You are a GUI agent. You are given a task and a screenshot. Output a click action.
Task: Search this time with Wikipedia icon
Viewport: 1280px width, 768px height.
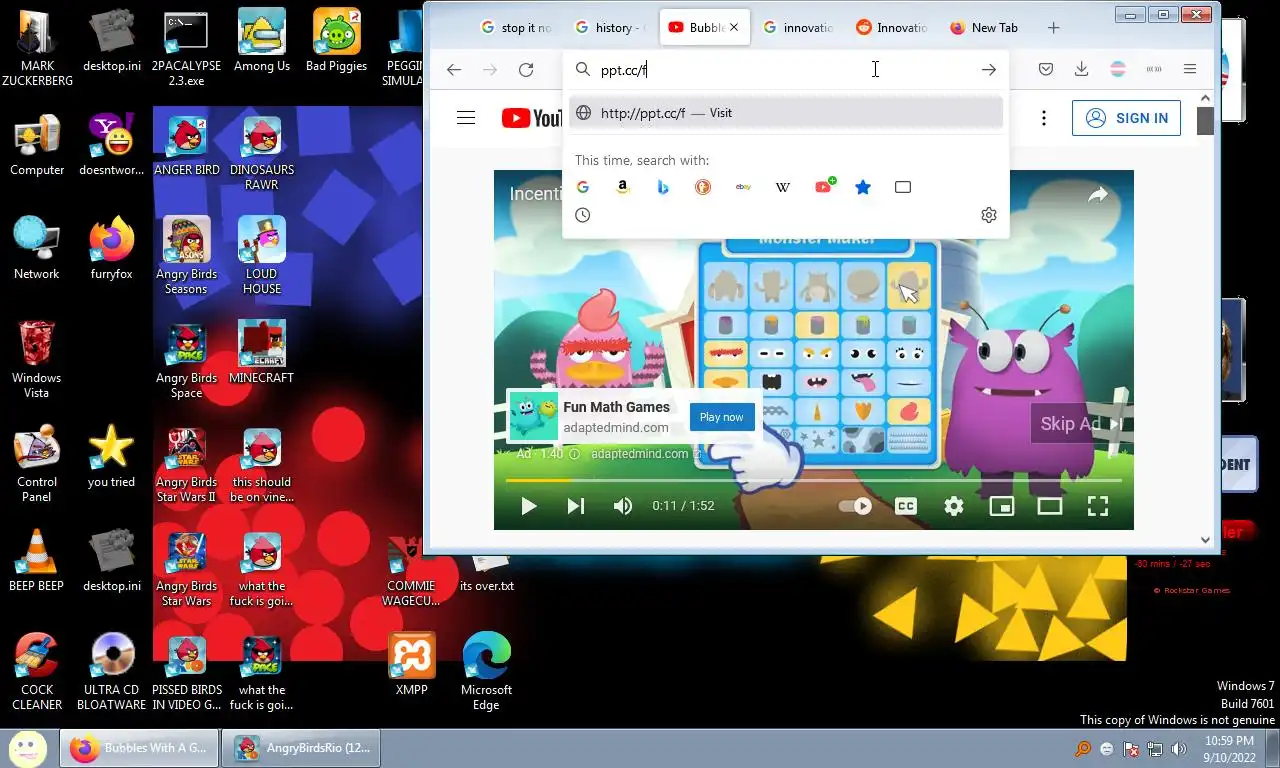click(783, 187)
